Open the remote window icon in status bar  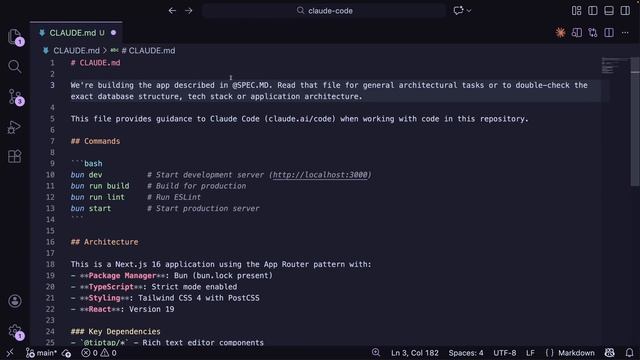point(10,353)
